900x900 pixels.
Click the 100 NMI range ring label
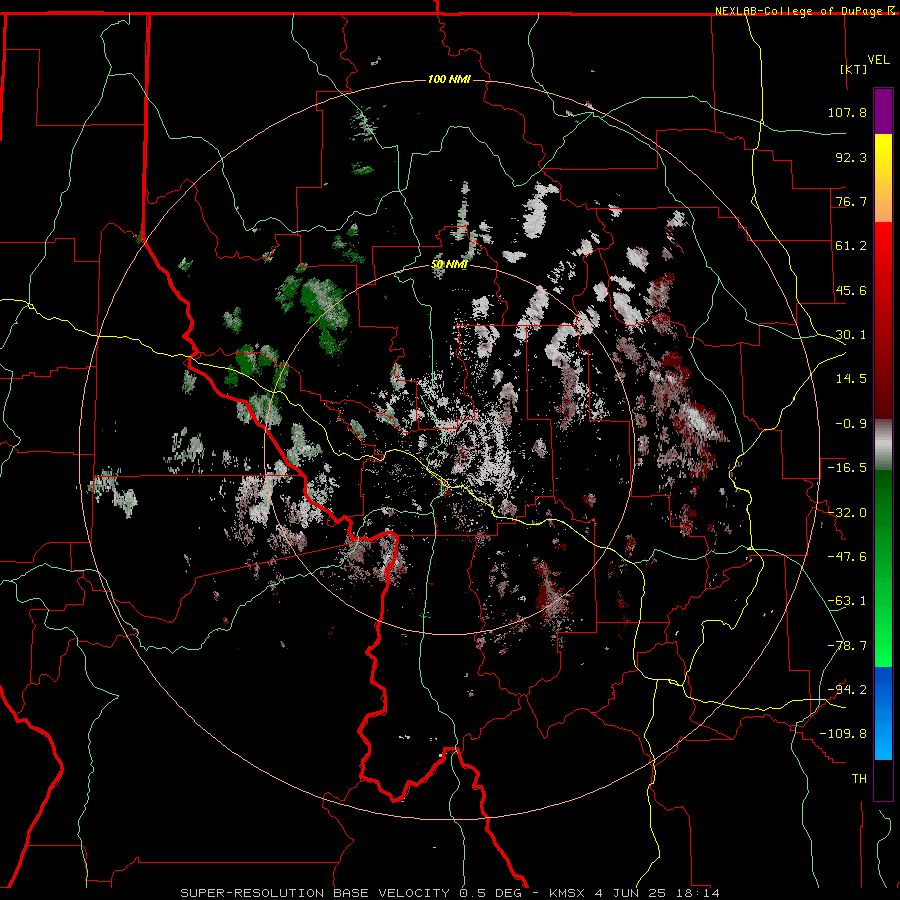449,79
